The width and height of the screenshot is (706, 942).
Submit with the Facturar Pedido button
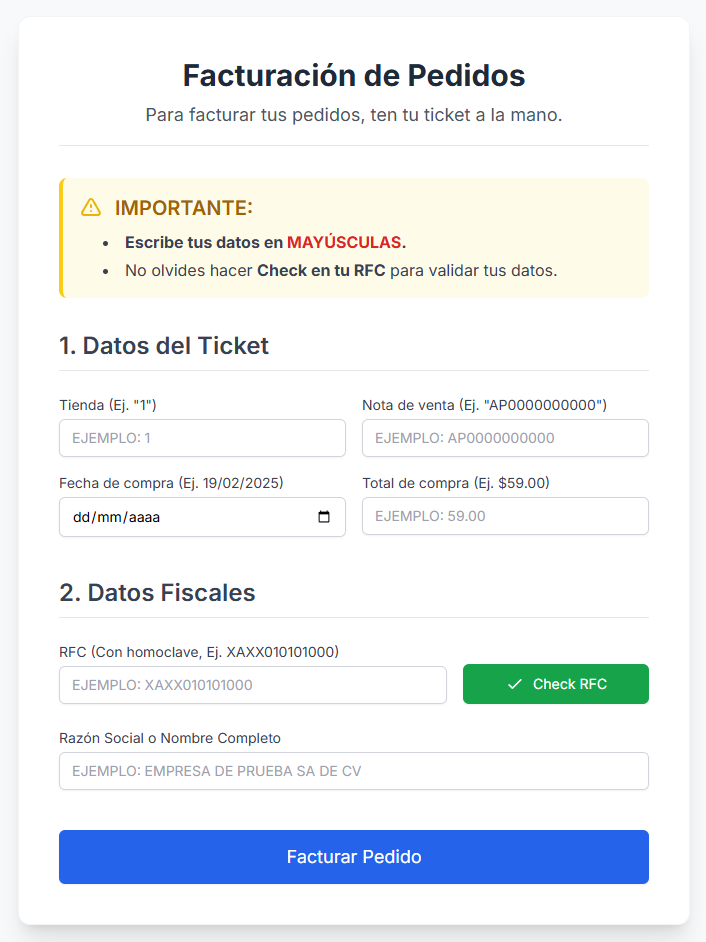(x=354, y=857)
